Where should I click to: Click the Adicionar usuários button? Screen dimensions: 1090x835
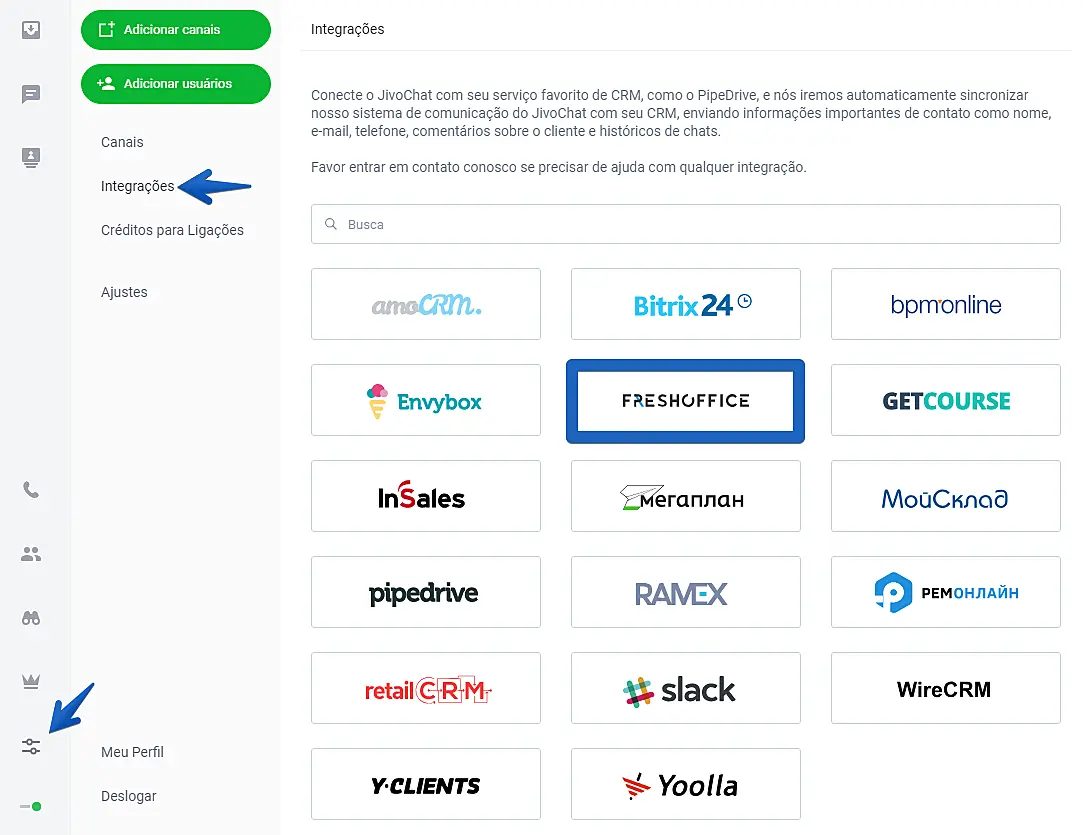pos(176,84)
